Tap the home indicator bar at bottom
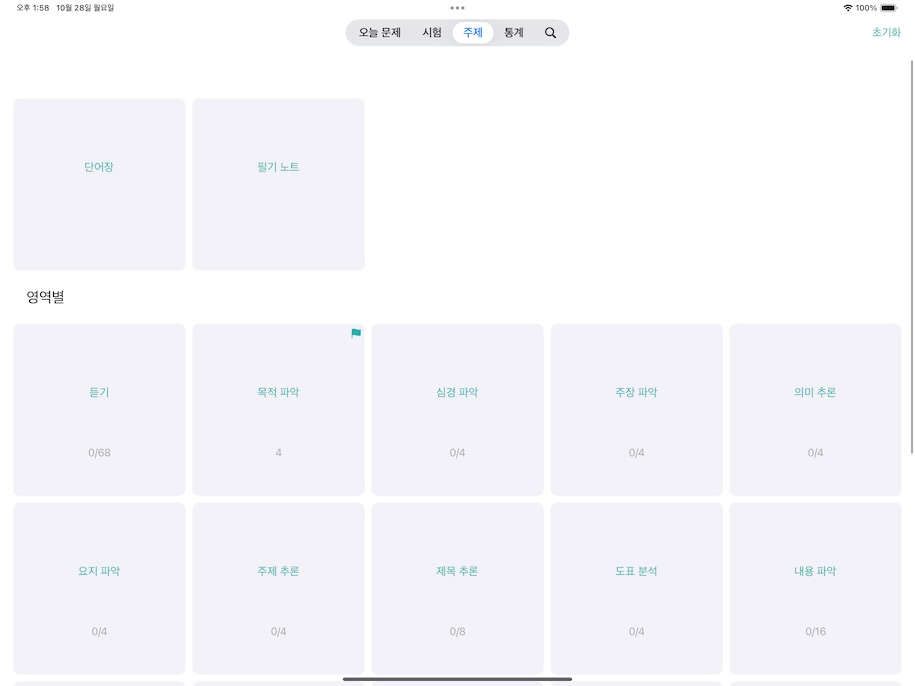Viewport: 915px width, 686px height. coord(458,679)
